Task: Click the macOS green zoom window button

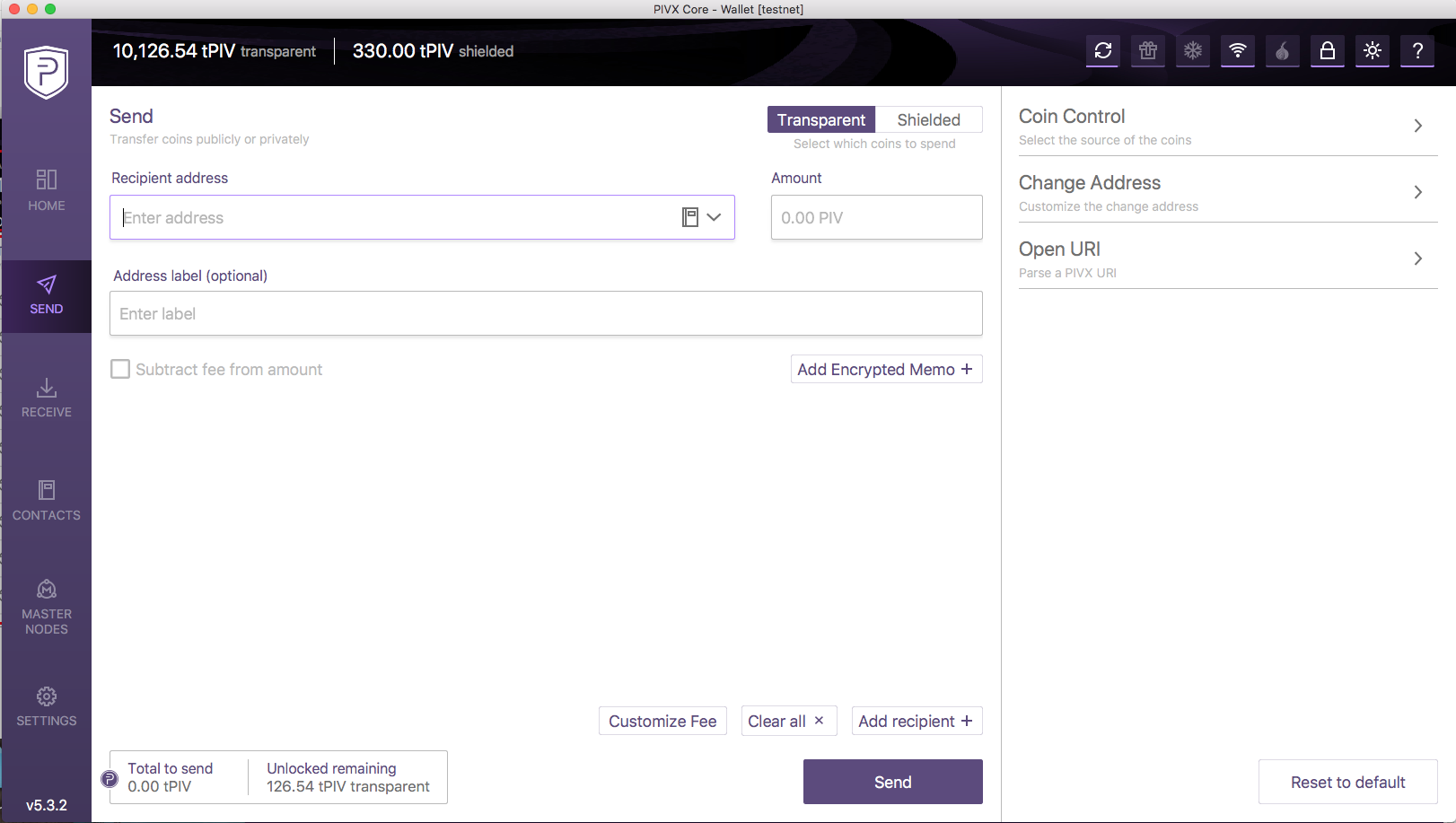Action: pyautogui.click(x=50, y=9)
